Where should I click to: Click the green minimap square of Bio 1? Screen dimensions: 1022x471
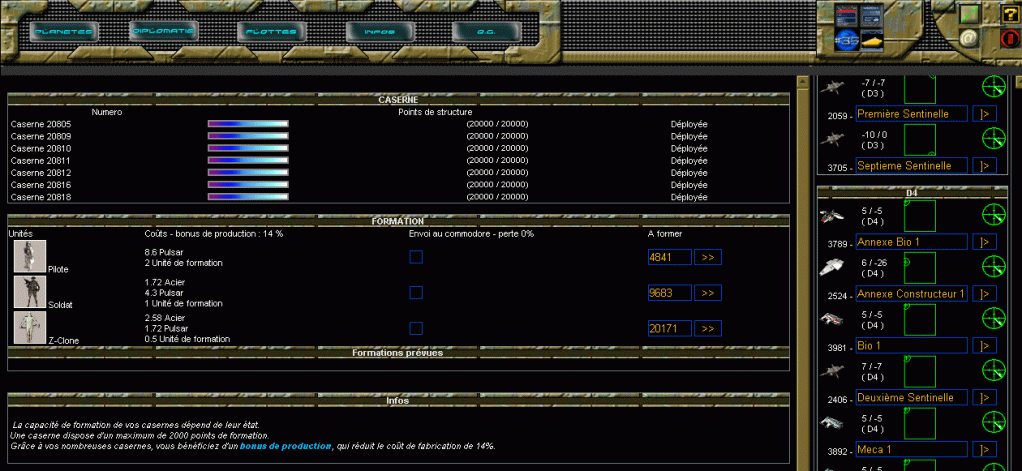pos(920,319)
